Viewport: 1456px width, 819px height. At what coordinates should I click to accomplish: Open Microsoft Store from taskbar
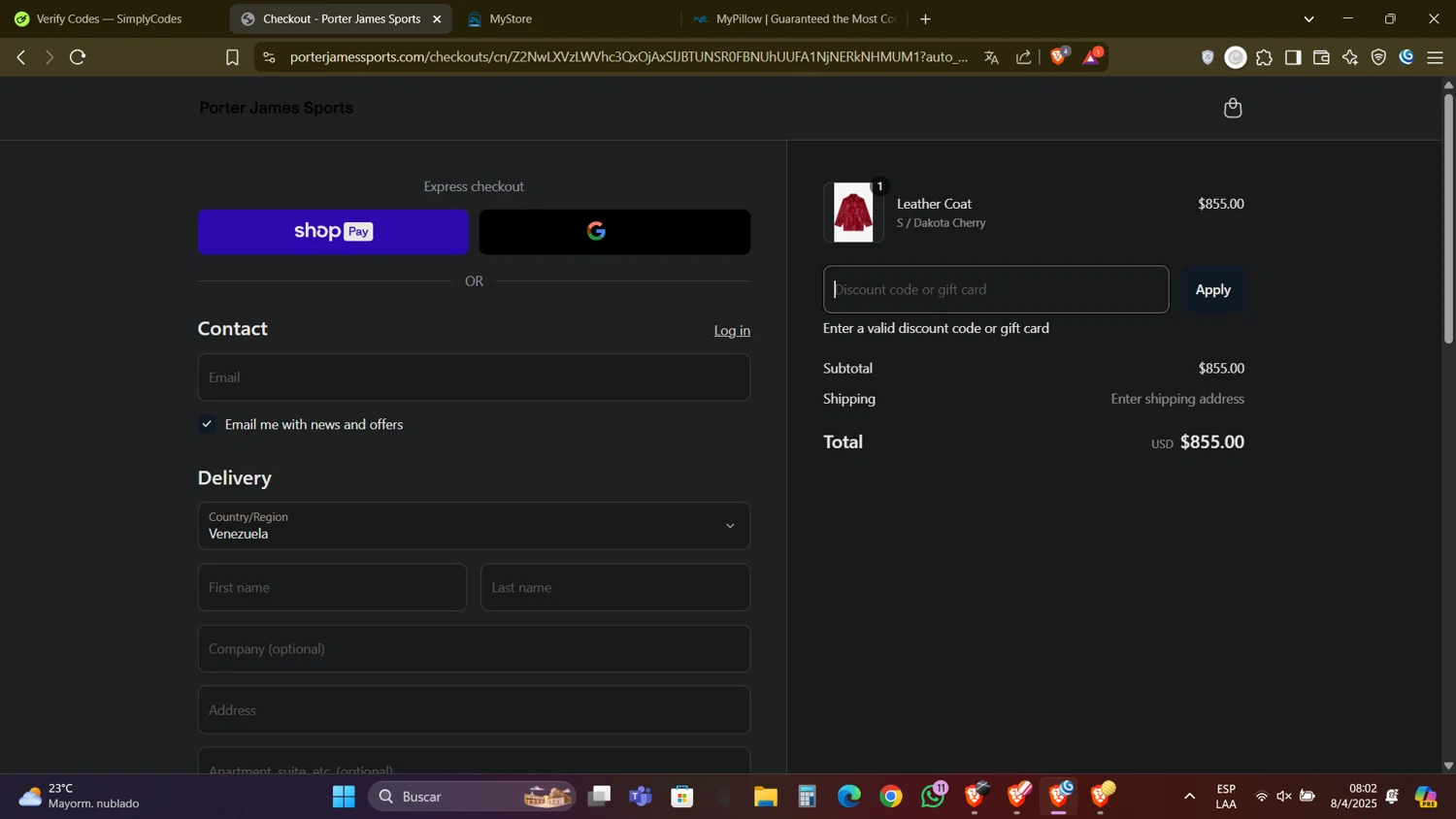[682, 797]
